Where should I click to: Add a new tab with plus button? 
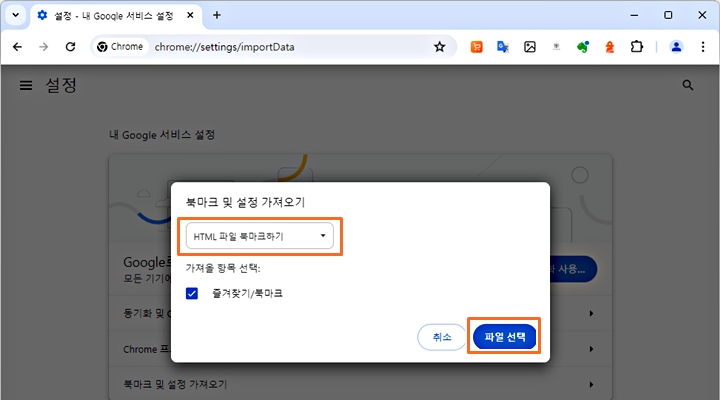tap(217, 15)
